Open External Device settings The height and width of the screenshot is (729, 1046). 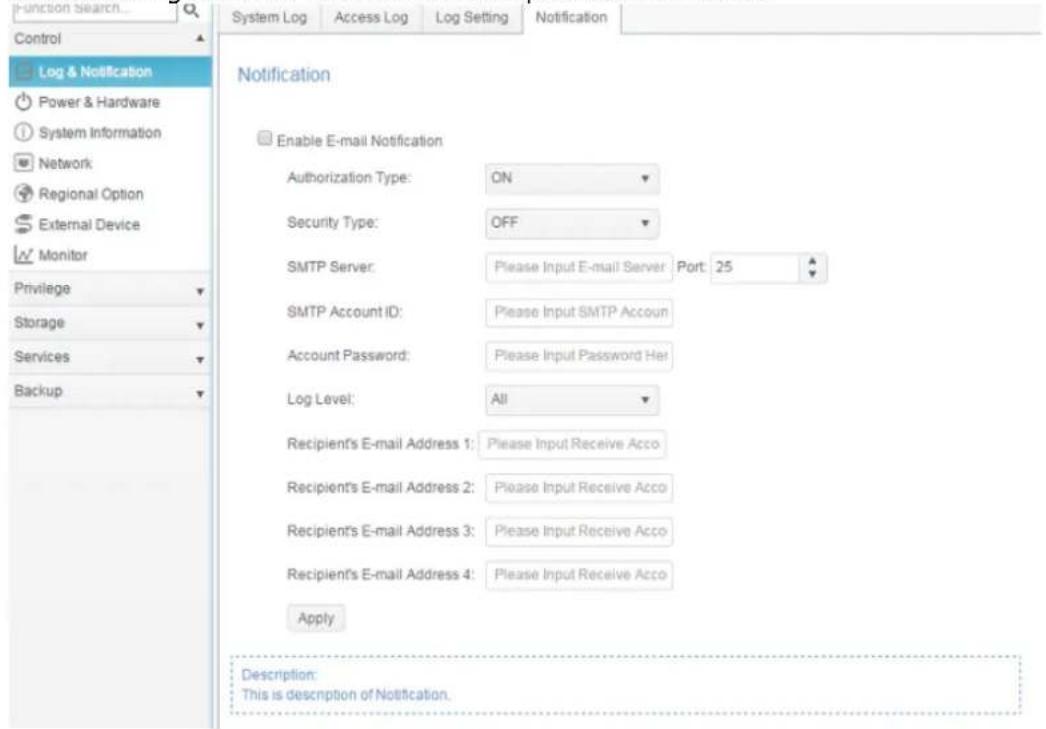[110, 224]
